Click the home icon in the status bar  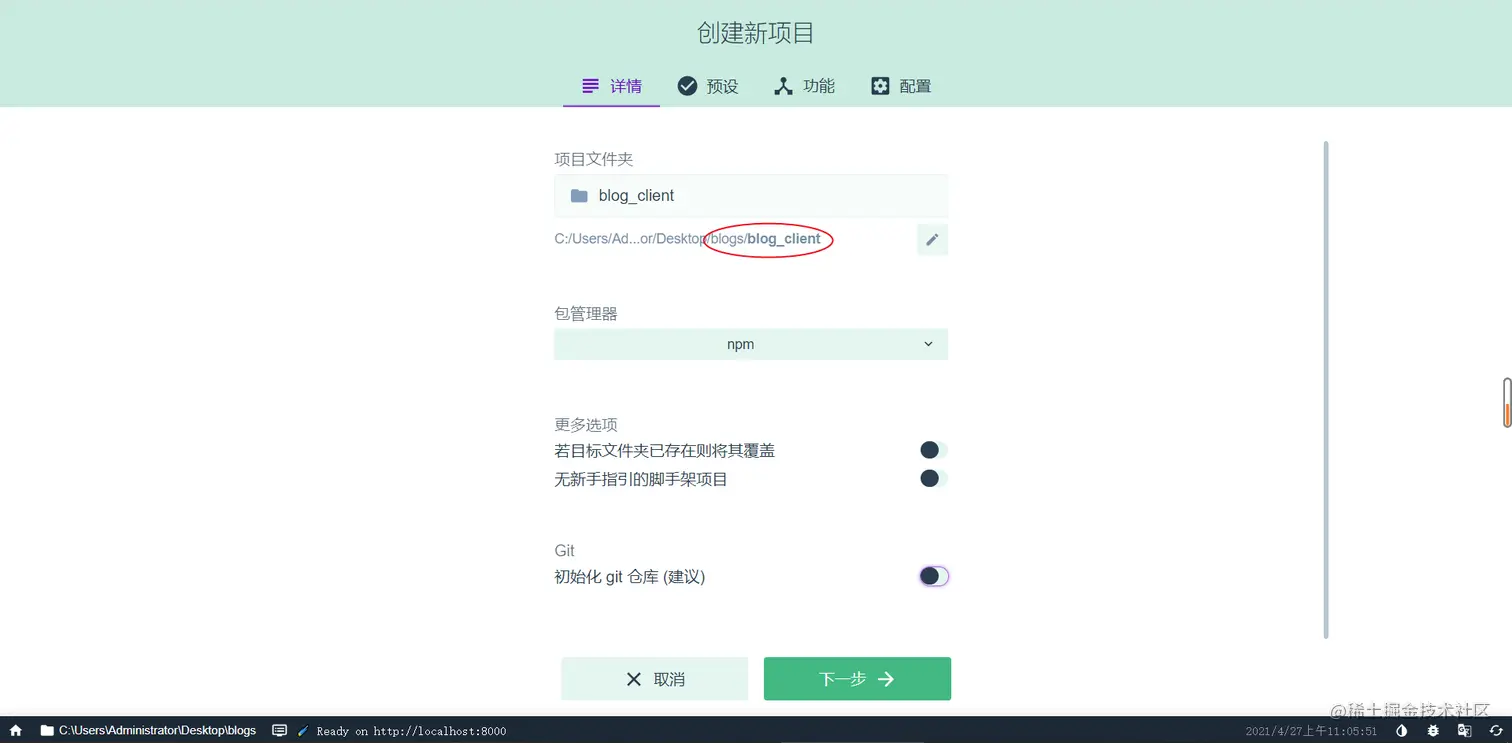[x=14, y=731]
